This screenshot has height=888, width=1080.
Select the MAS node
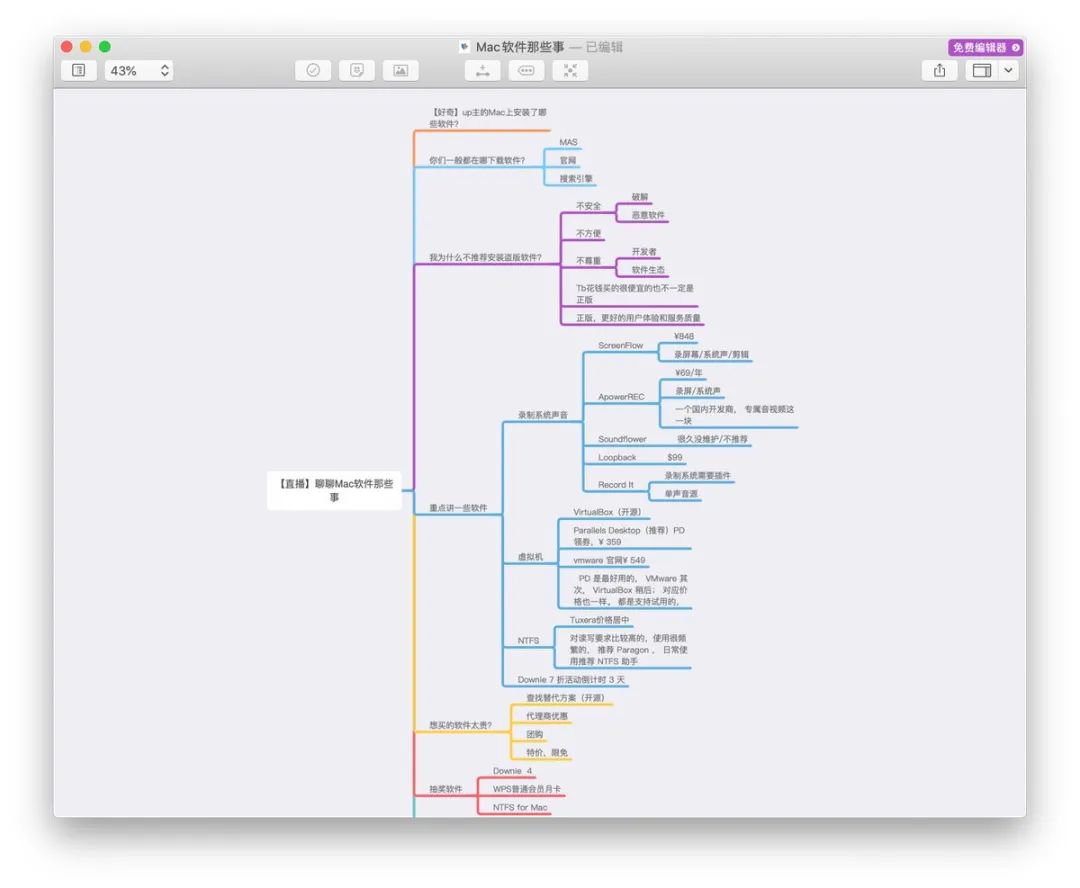pyautogui.click(x=568, y=143)
